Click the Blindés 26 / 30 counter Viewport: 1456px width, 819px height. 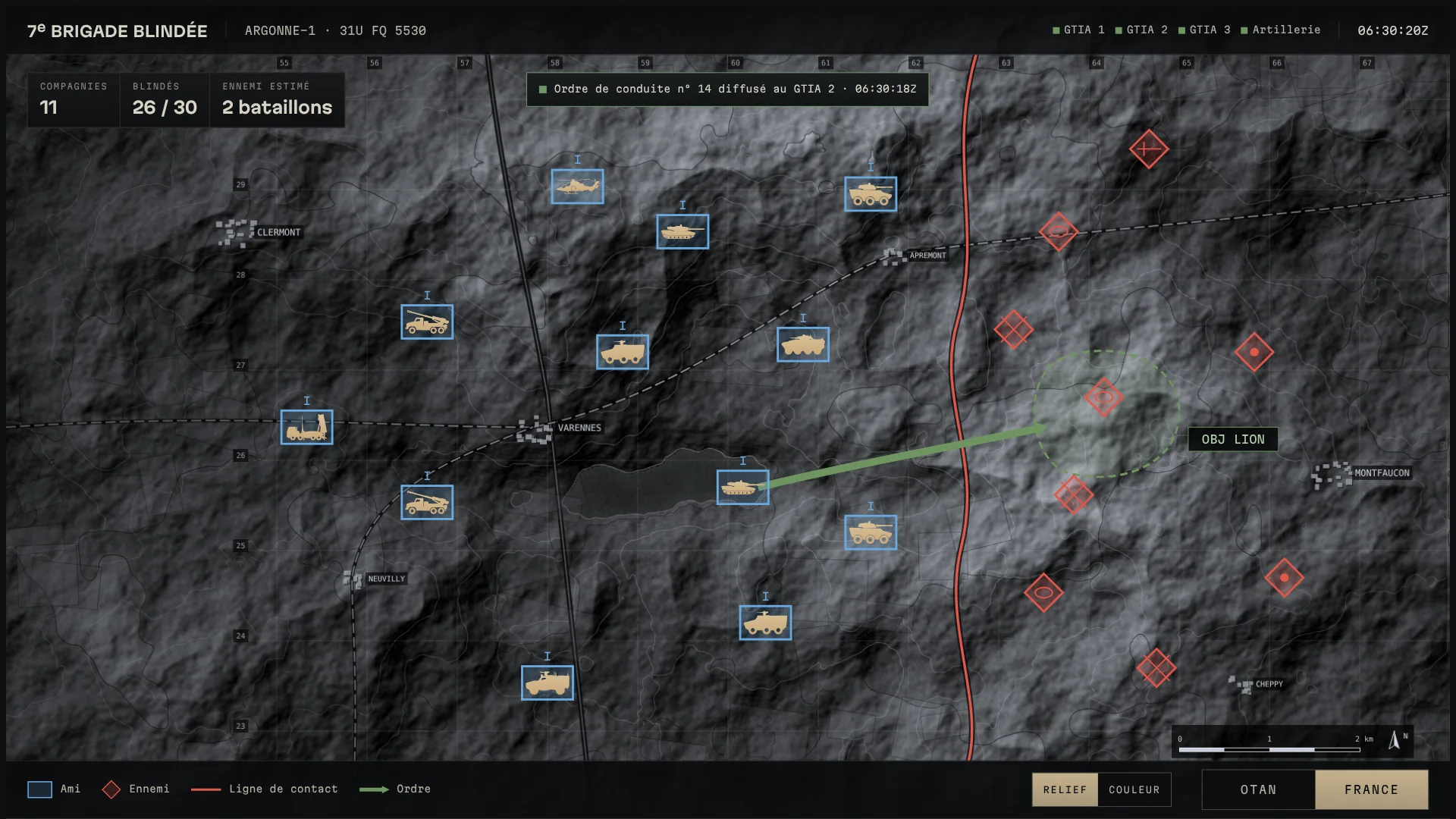pyautogui.click(x=165, y=99)
